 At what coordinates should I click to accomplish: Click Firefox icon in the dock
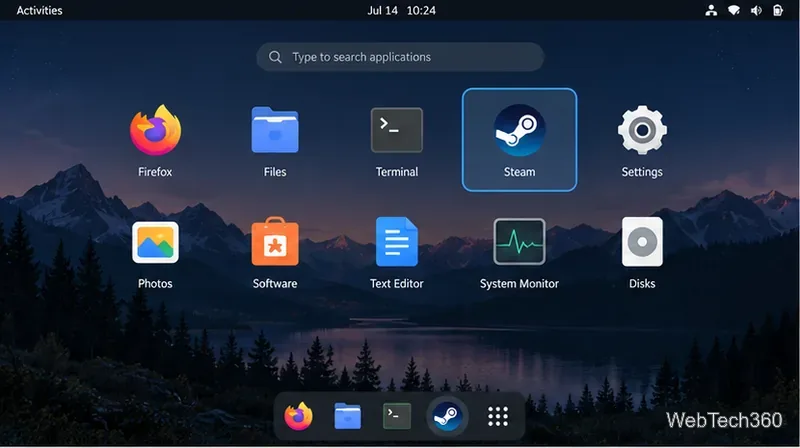click(x=298, y=416)
